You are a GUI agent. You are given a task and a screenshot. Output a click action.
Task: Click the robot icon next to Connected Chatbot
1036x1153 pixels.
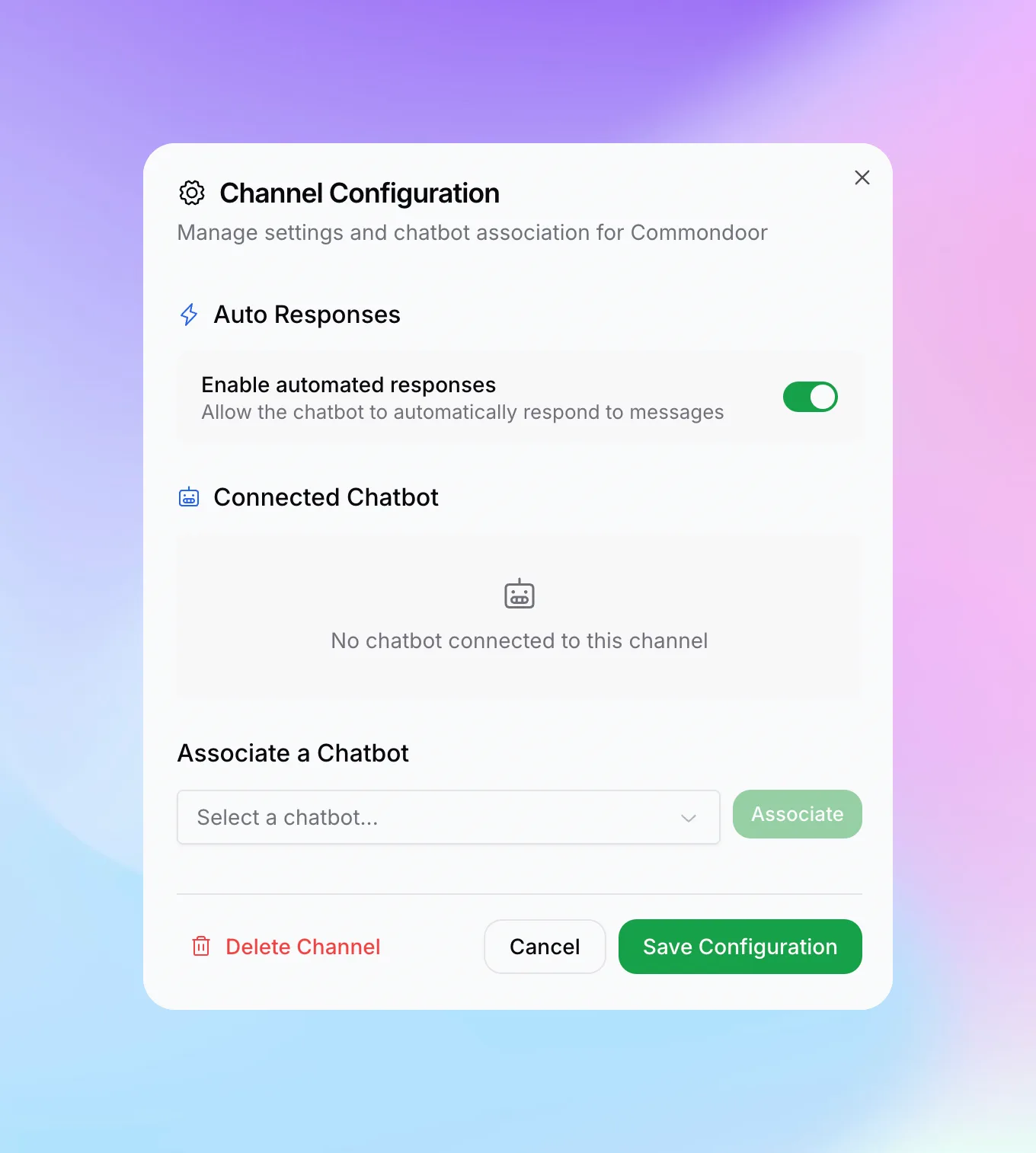pos(188,497)
